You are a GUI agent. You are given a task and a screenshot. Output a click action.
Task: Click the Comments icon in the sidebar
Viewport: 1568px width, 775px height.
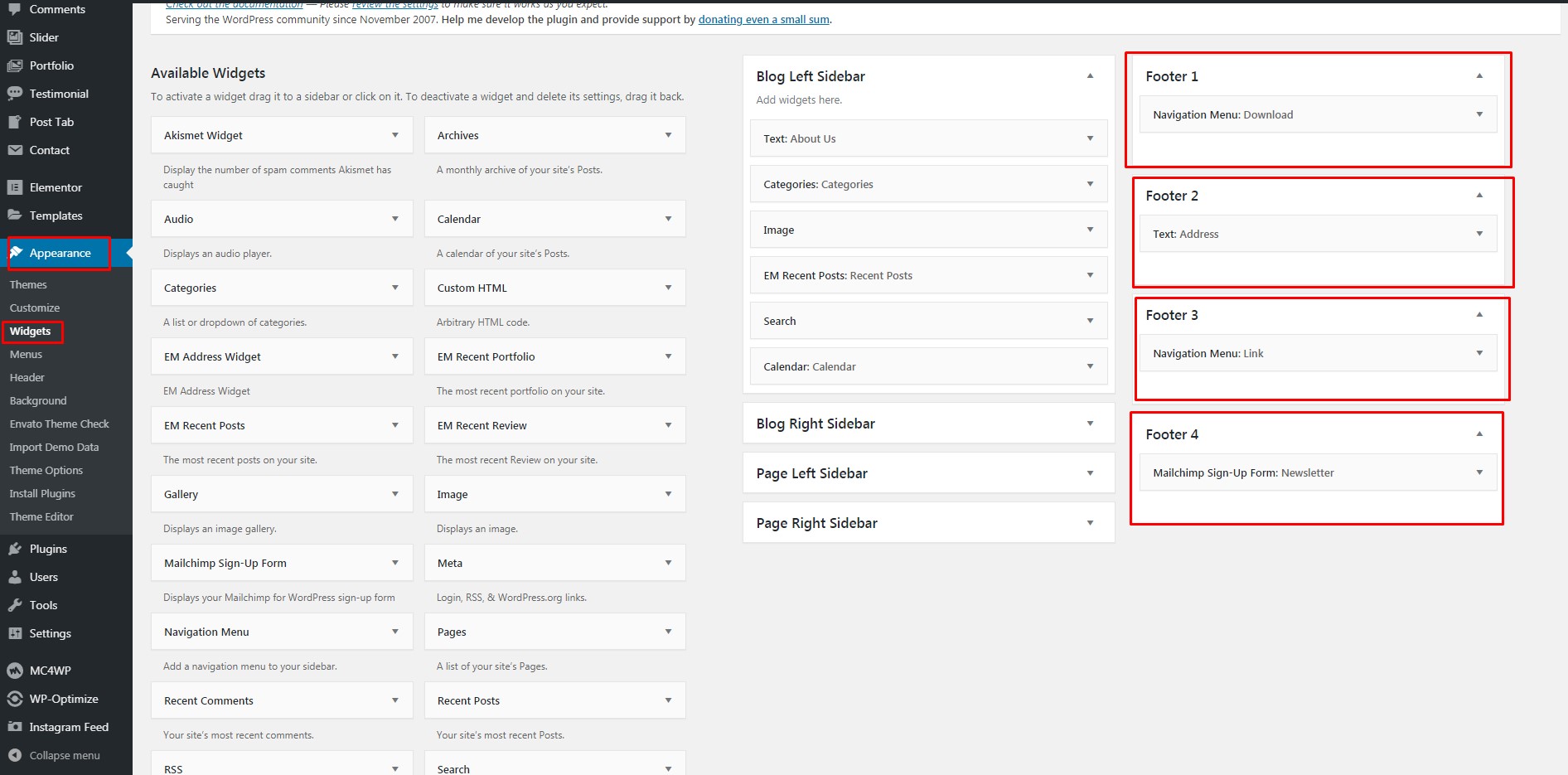[x=15, y=9]
